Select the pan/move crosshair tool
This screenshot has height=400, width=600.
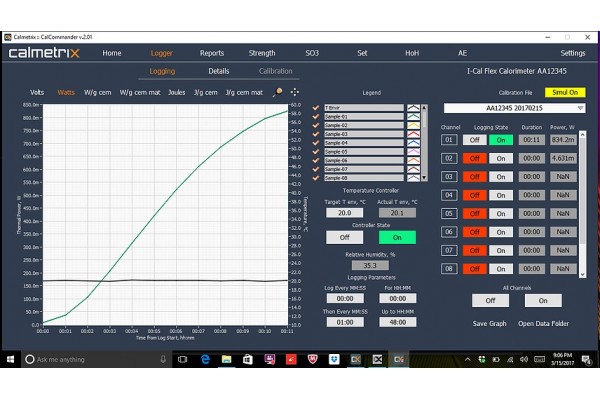coord(294,92)
